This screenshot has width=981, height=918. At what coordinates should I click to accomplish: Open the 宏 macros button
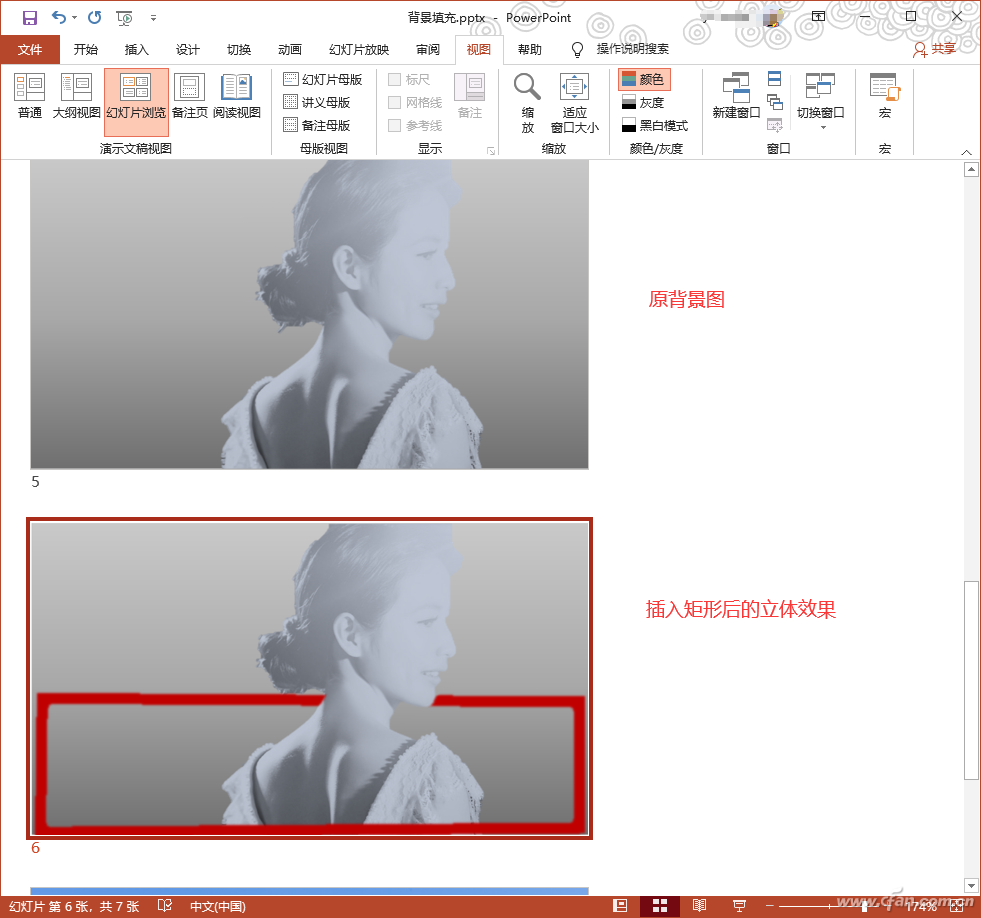(x=885, y=96)
